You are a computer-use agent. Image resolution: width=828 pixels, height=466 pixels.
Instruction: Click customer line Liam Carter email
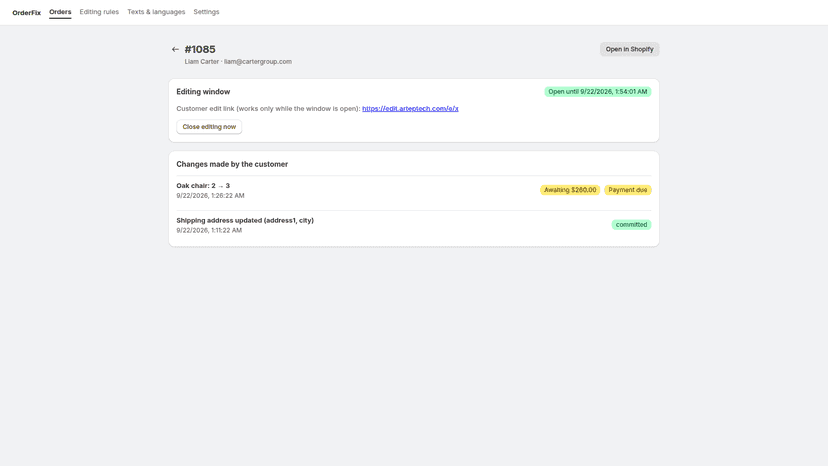238,61
